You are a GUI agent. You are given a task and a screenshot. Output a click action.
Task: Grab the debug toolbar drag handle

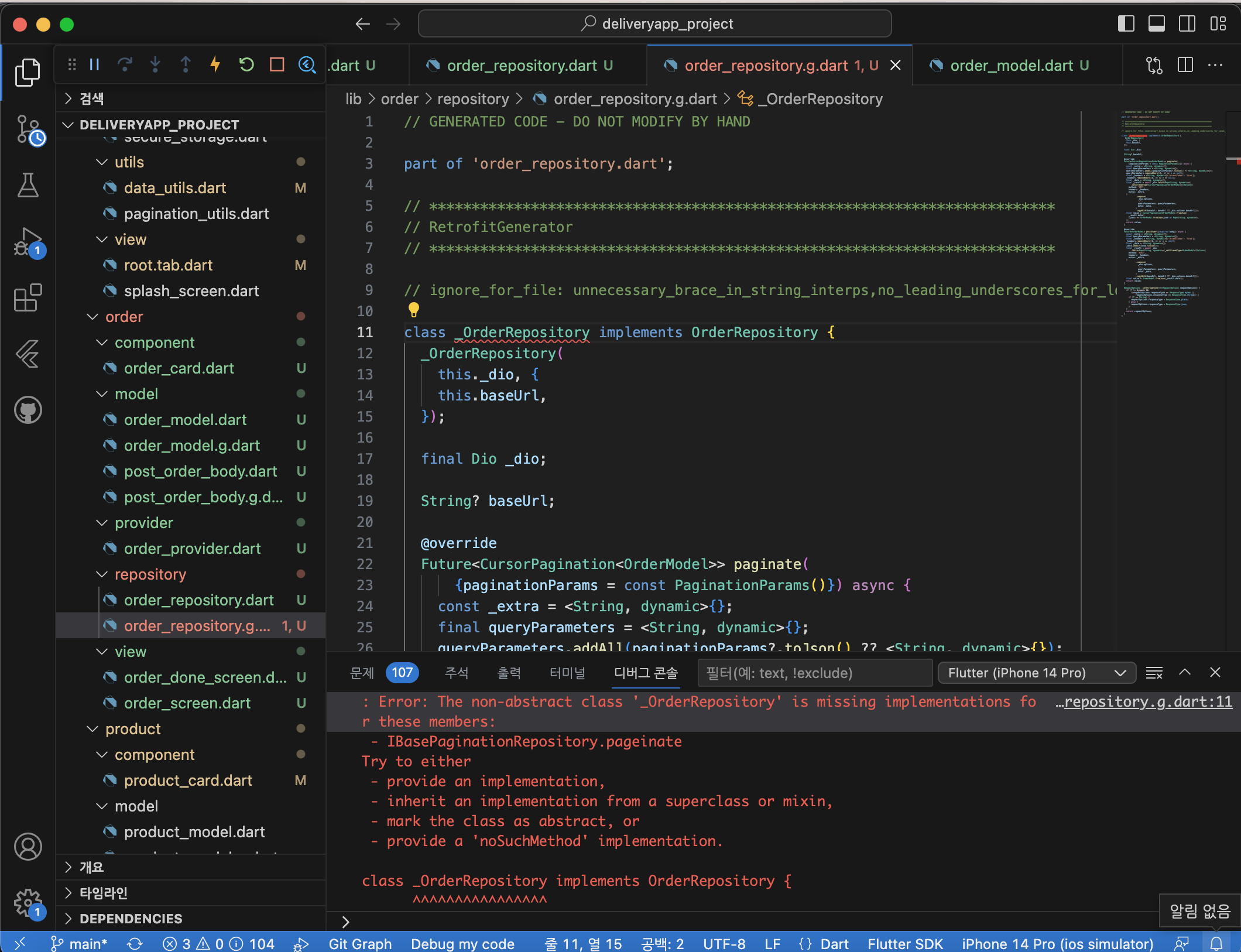point(72,64)
